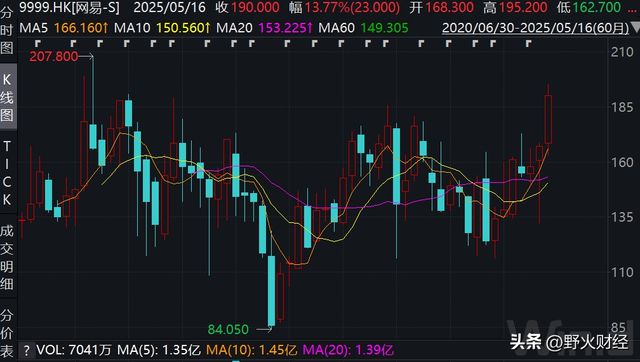Click the last flag marker above chart

[x=529, y=43]
